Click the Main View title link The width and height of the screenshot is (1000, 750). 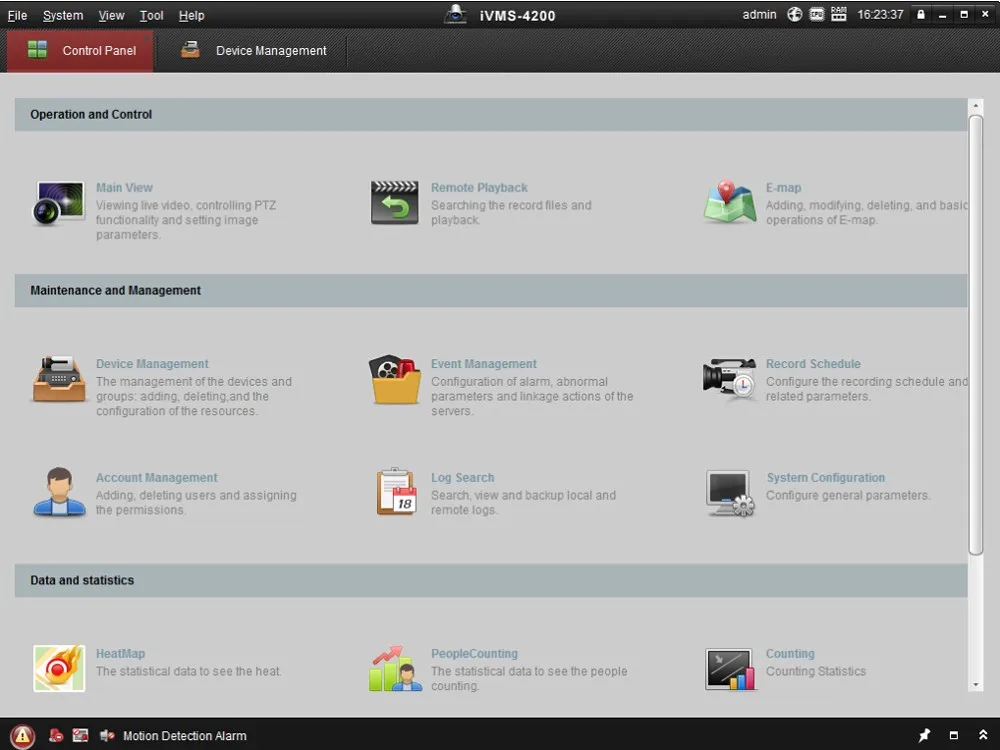coord(124,188)
